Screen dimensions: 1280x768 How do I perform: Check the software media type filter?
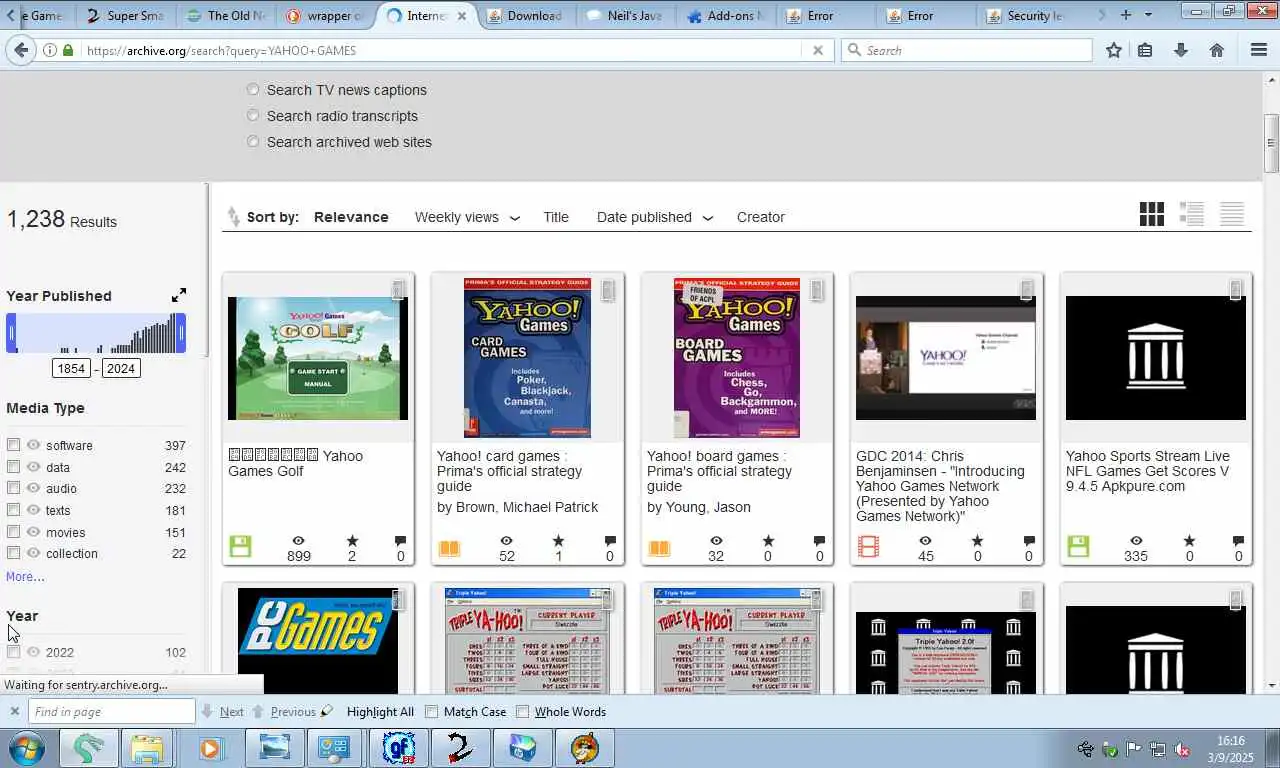[13, 445]
